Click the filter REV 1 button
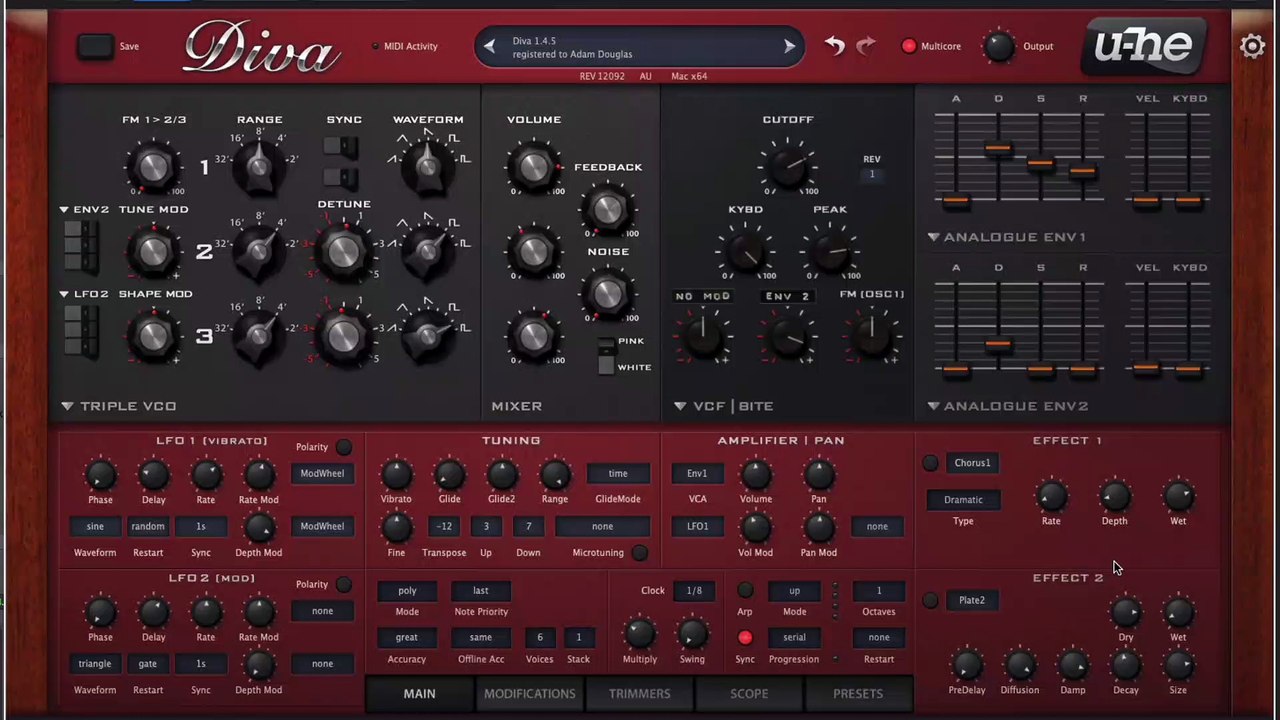 (872, 174)
